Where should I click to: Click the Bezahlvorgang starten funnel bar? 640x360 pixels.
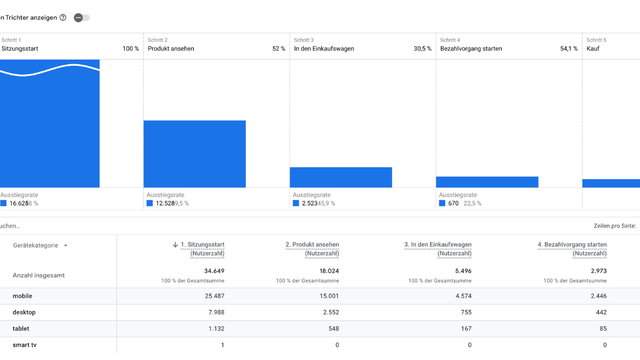tap(487, 182)
